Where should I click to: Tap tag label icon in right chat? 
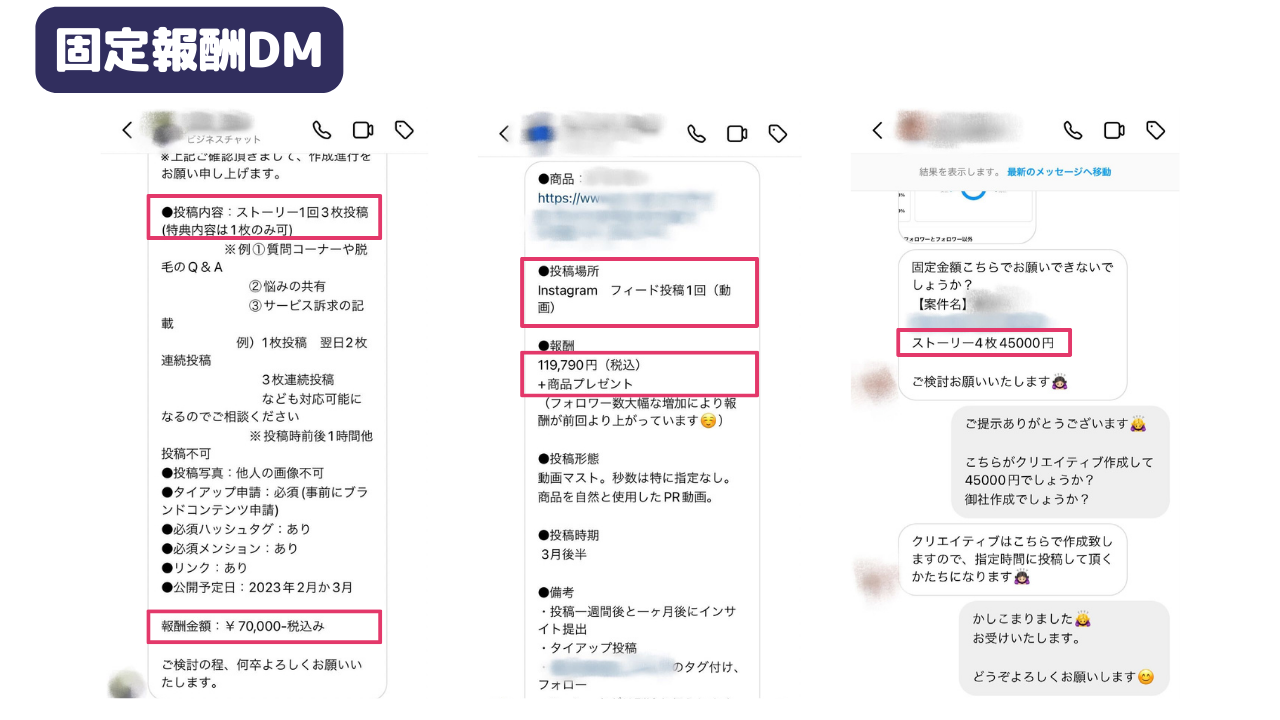point(1155,130)
